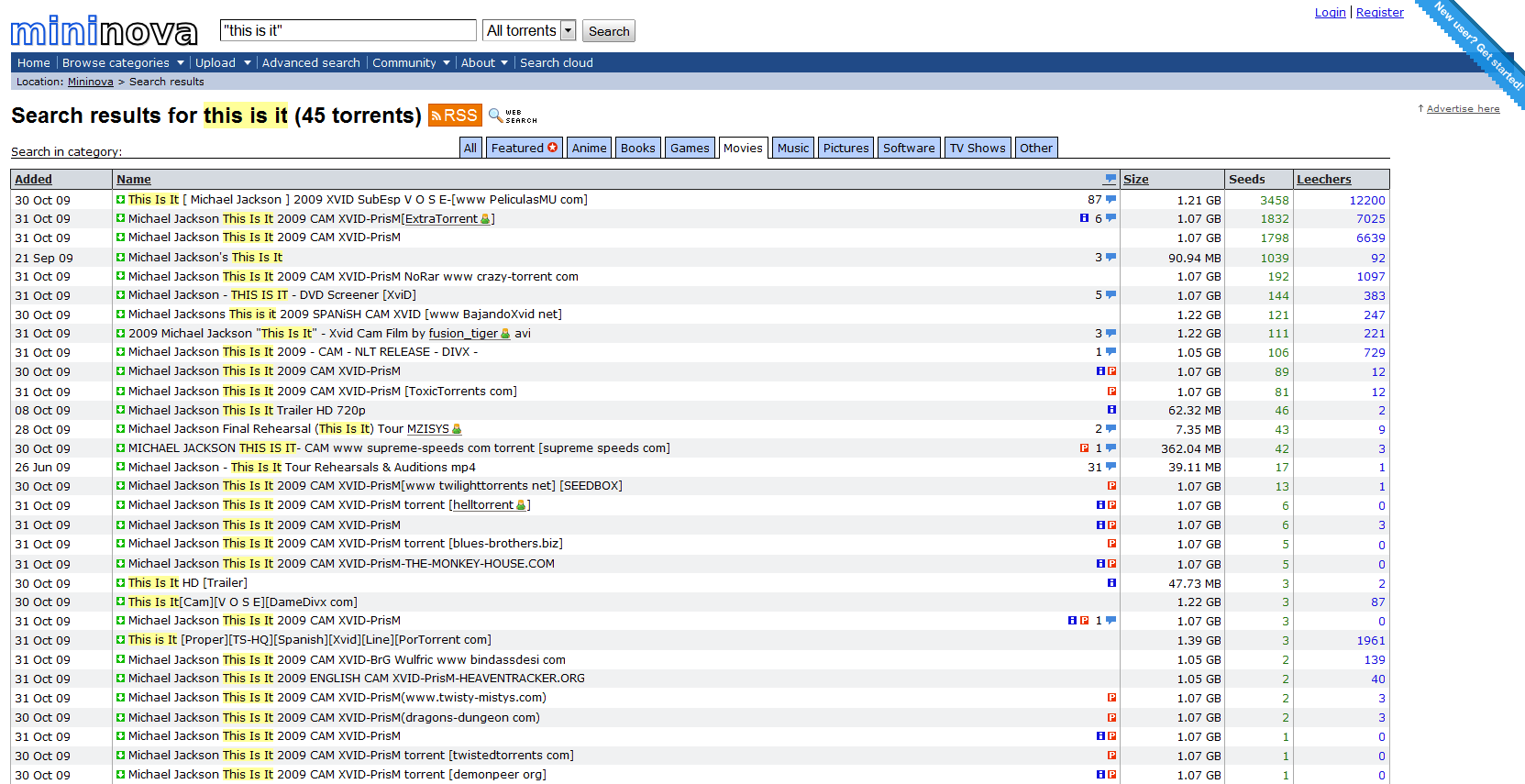Click the green download icon for This Is It HD [Trailer]

tap(120, 583)
